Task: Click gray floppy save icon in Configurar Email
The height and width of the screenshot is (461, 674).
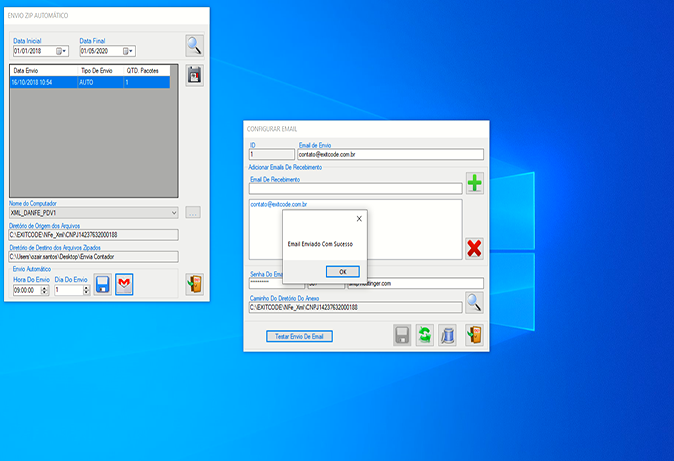Action: click(402, 335)
